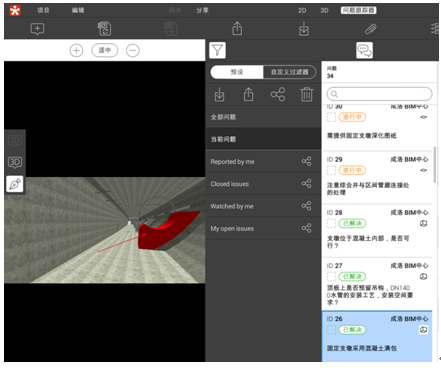
Task: Select the 当前问题 filter
Action: (263, 139)
